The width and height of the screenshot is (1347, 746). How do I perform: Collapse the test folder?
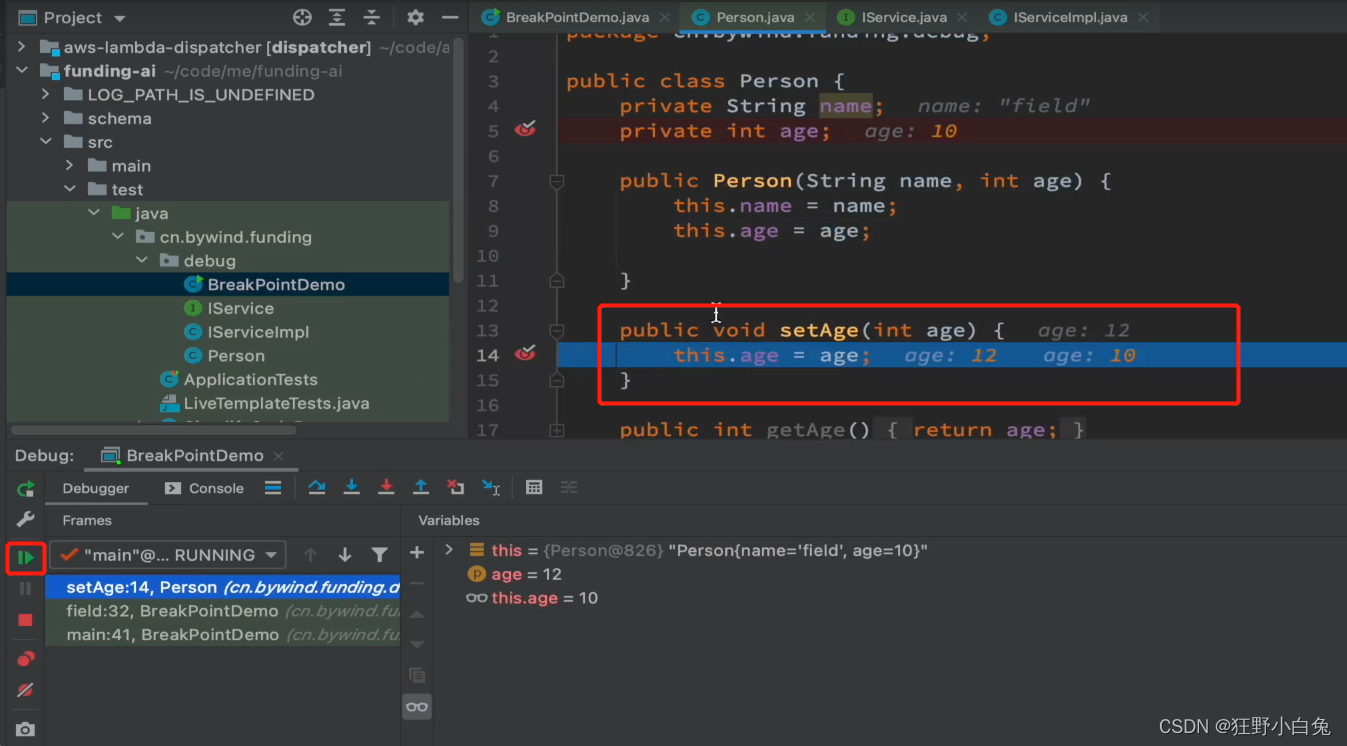point(69,190)
